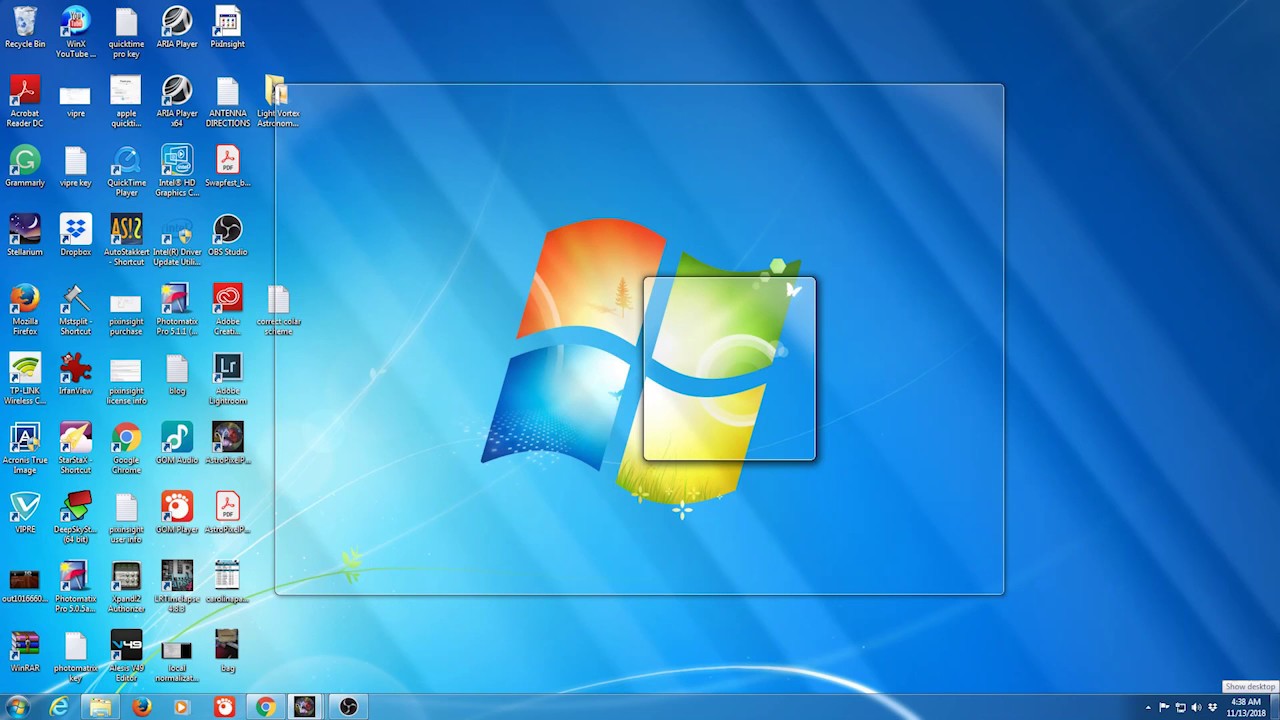The image size is (1280, 720).
Task: Open Internet Explorer from the taskbar
Action: [x=59, y=707]
